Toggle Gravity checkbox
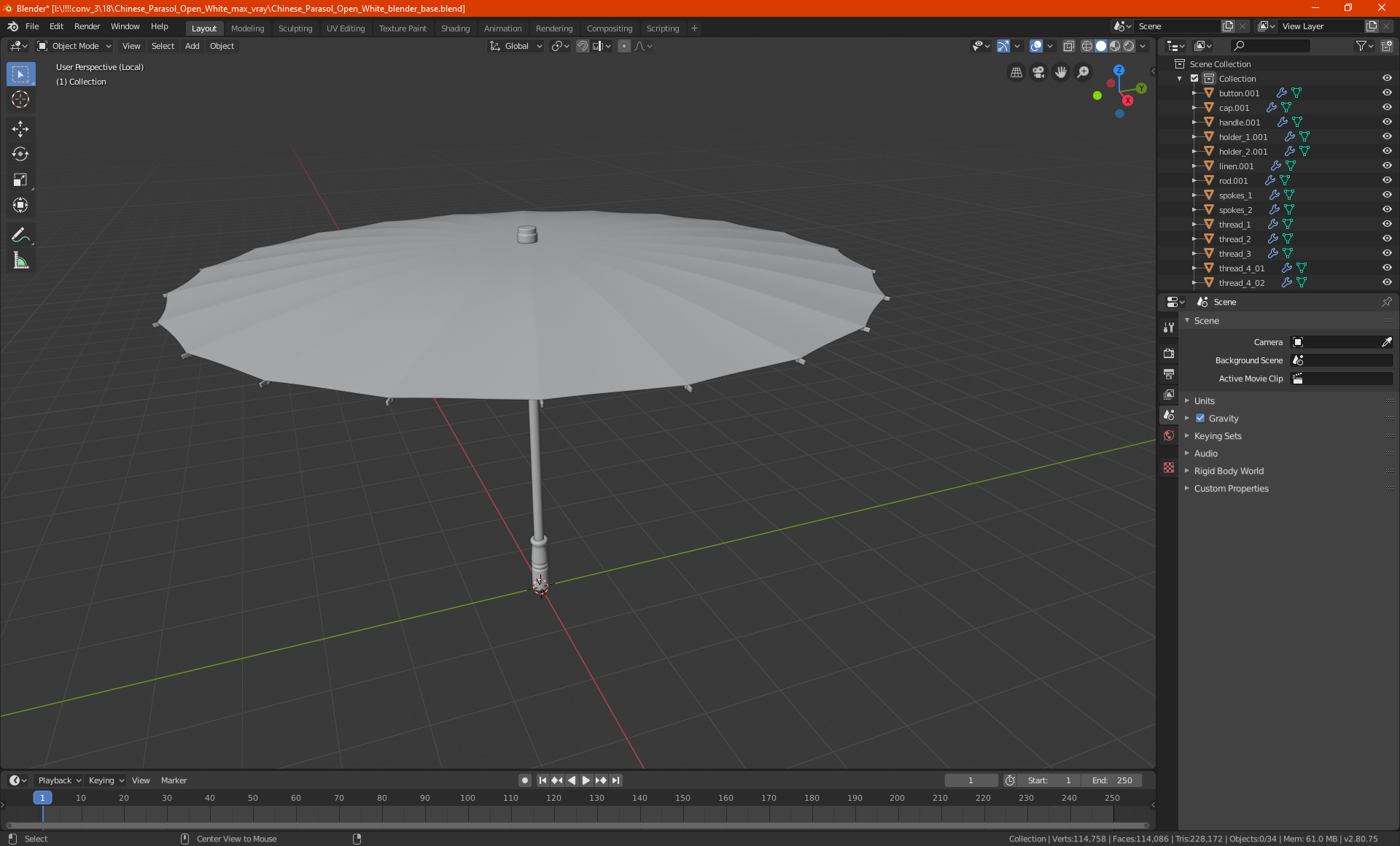This screenshot has width=1400, height=846. coord(1200,419)
